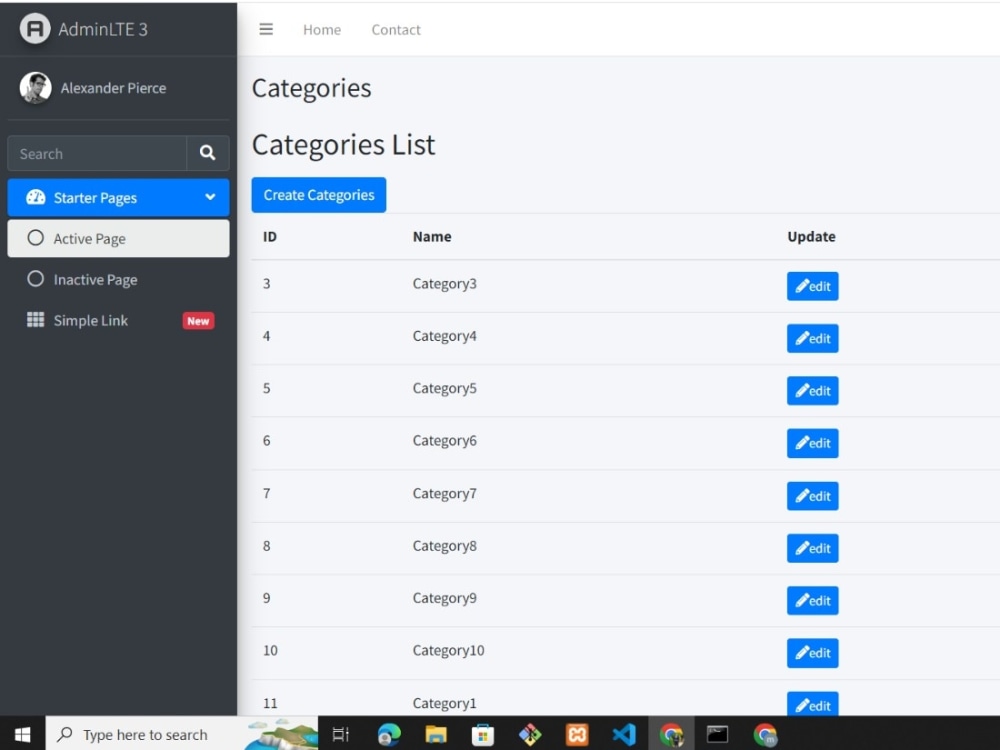Edit Category8 using its edit button
The height and width of the screenshot is (750, 1000).
[x=812, y=548]
